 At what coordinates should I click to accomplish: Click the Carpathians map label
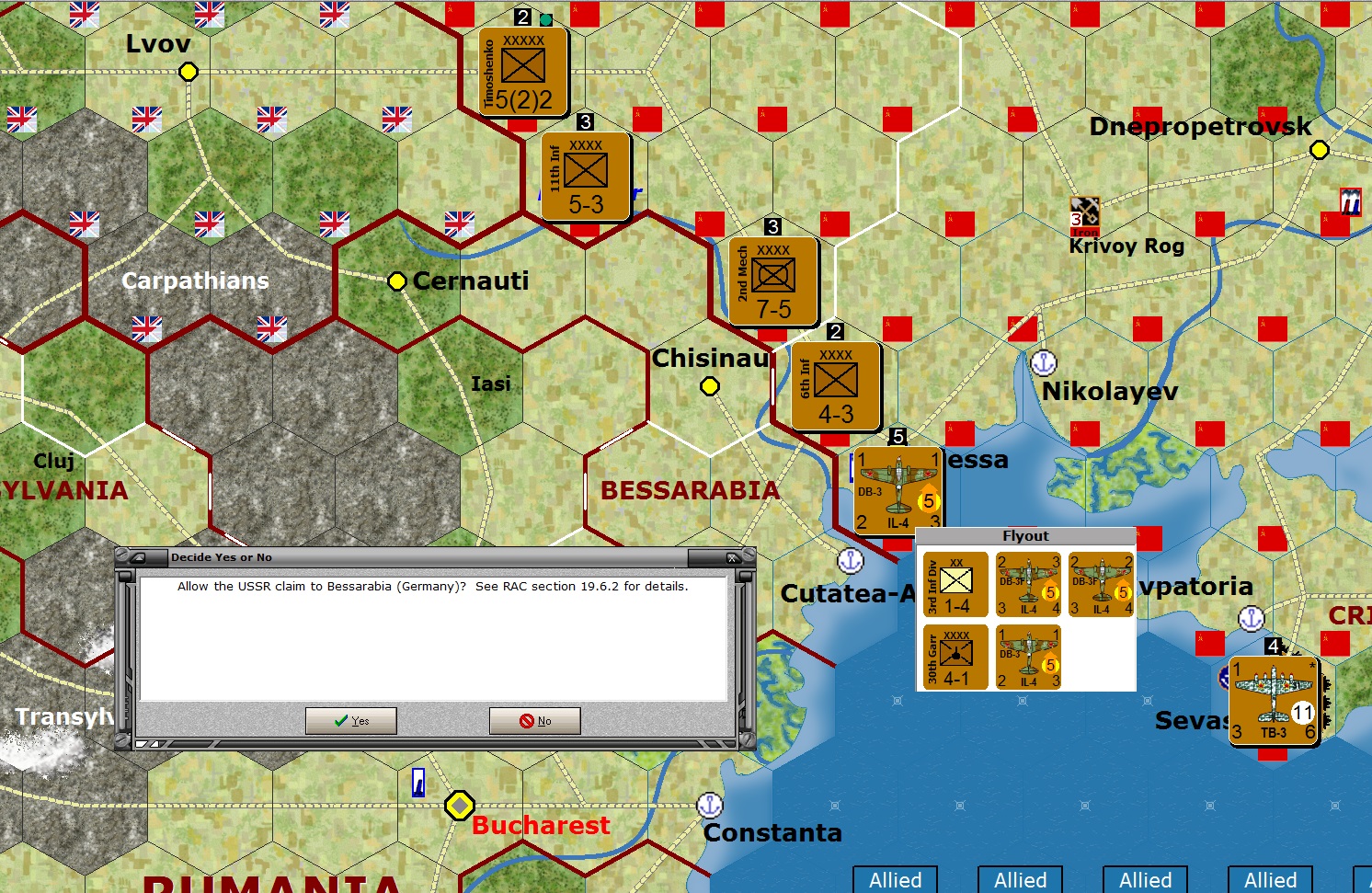[195, 280]
